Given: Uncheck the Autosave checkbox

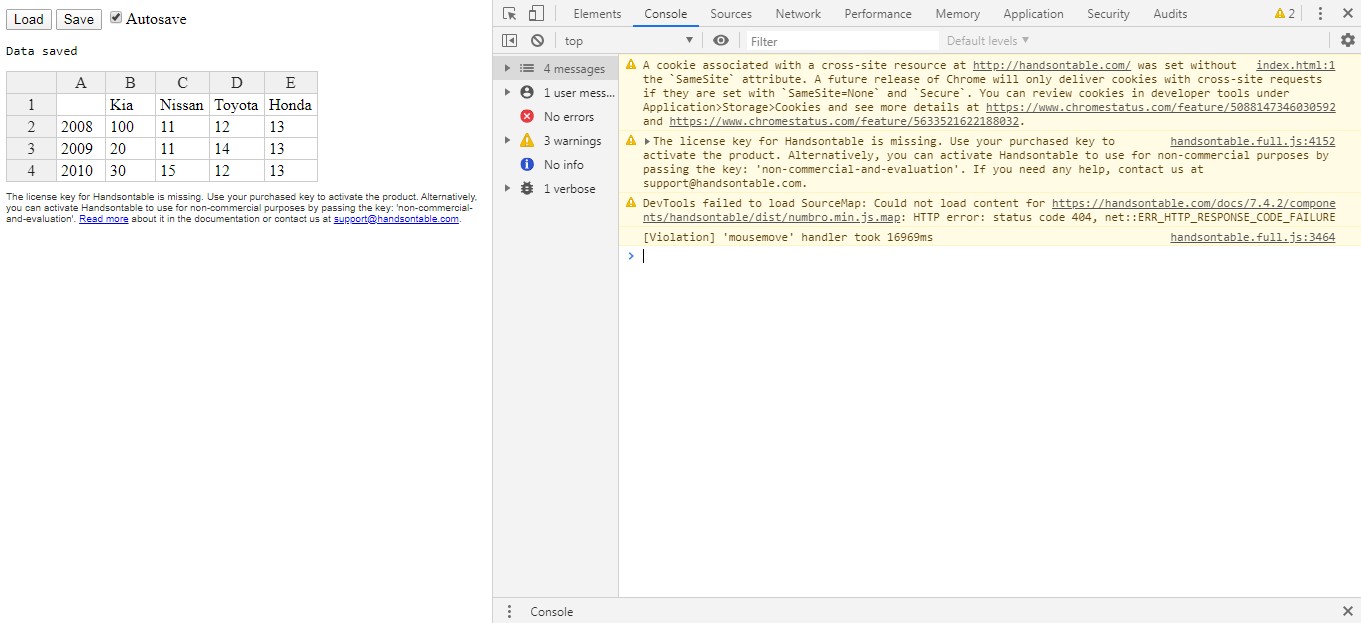Looking at the screenshot, I should (116, 18).
